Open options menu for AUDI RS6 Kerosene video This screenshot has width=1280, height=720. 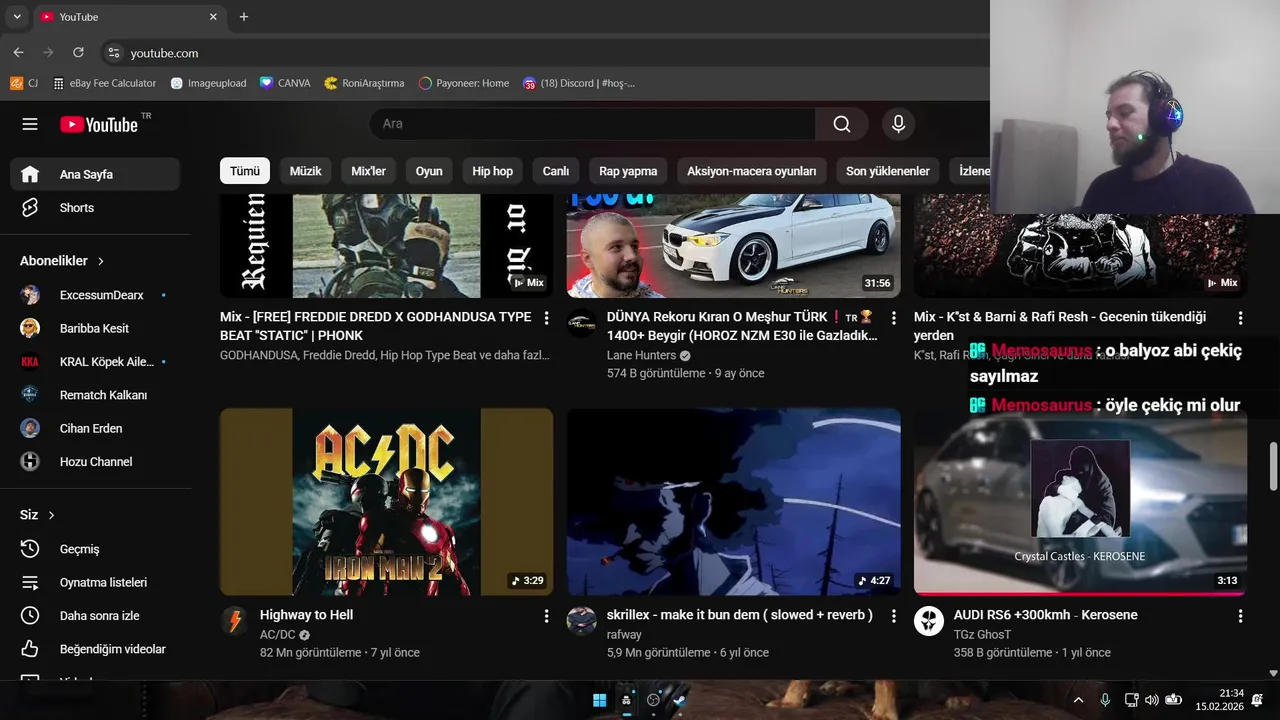pos(1240,616)
